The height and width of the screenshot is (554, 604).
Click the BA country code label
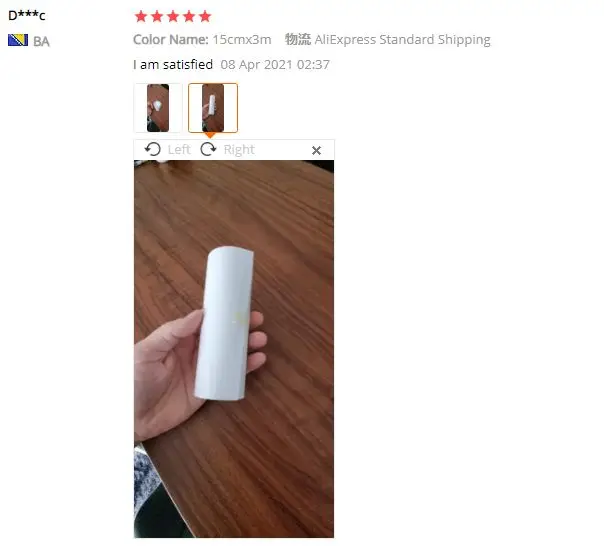(41, 41)
